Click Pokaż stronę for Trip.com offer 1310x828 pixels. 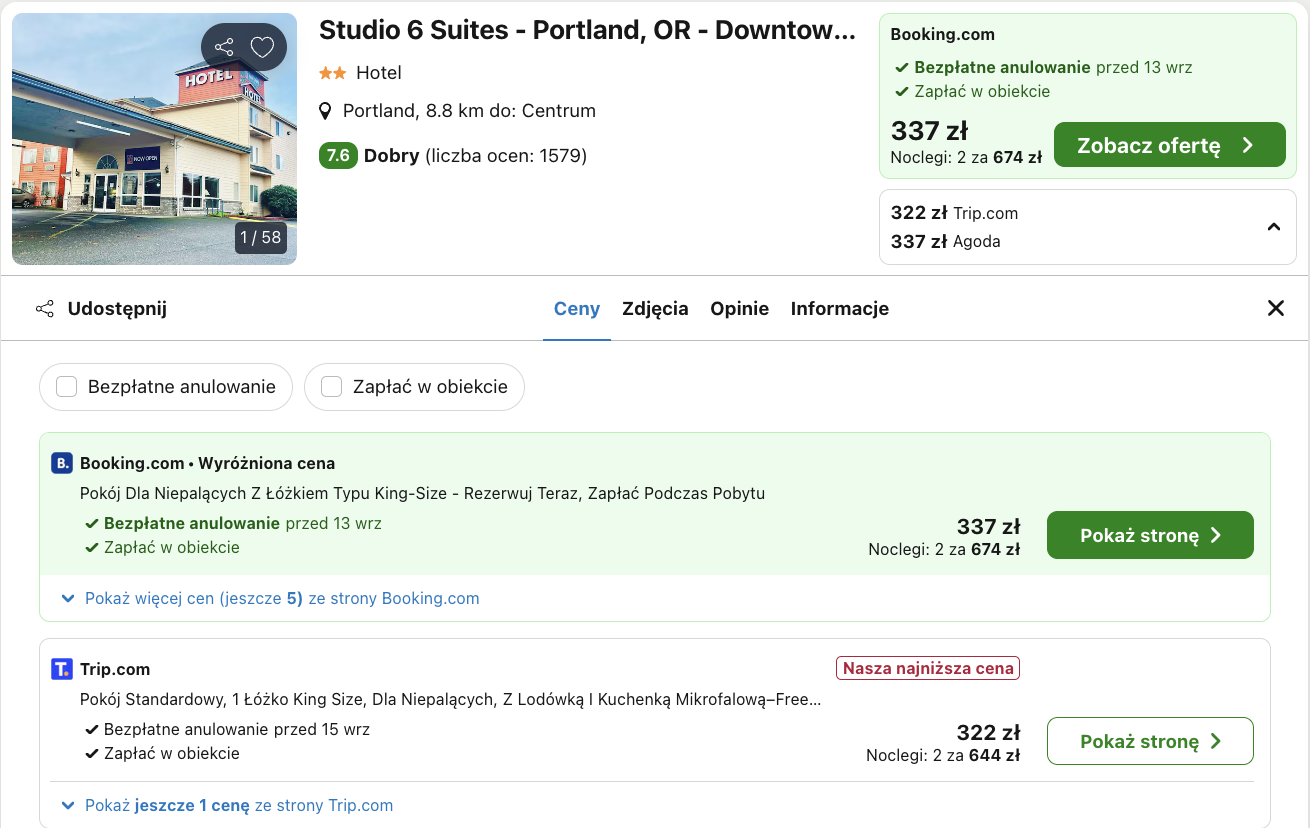coord(1150,741)
